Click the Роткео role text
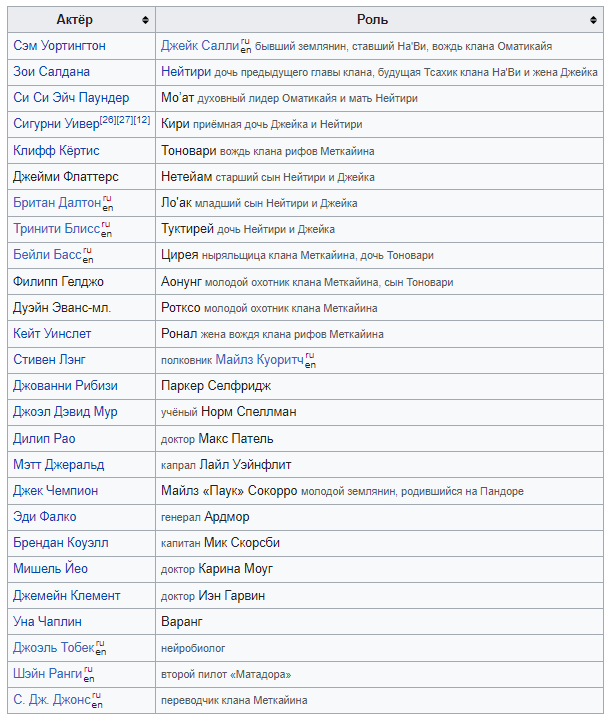 (181, 308)
